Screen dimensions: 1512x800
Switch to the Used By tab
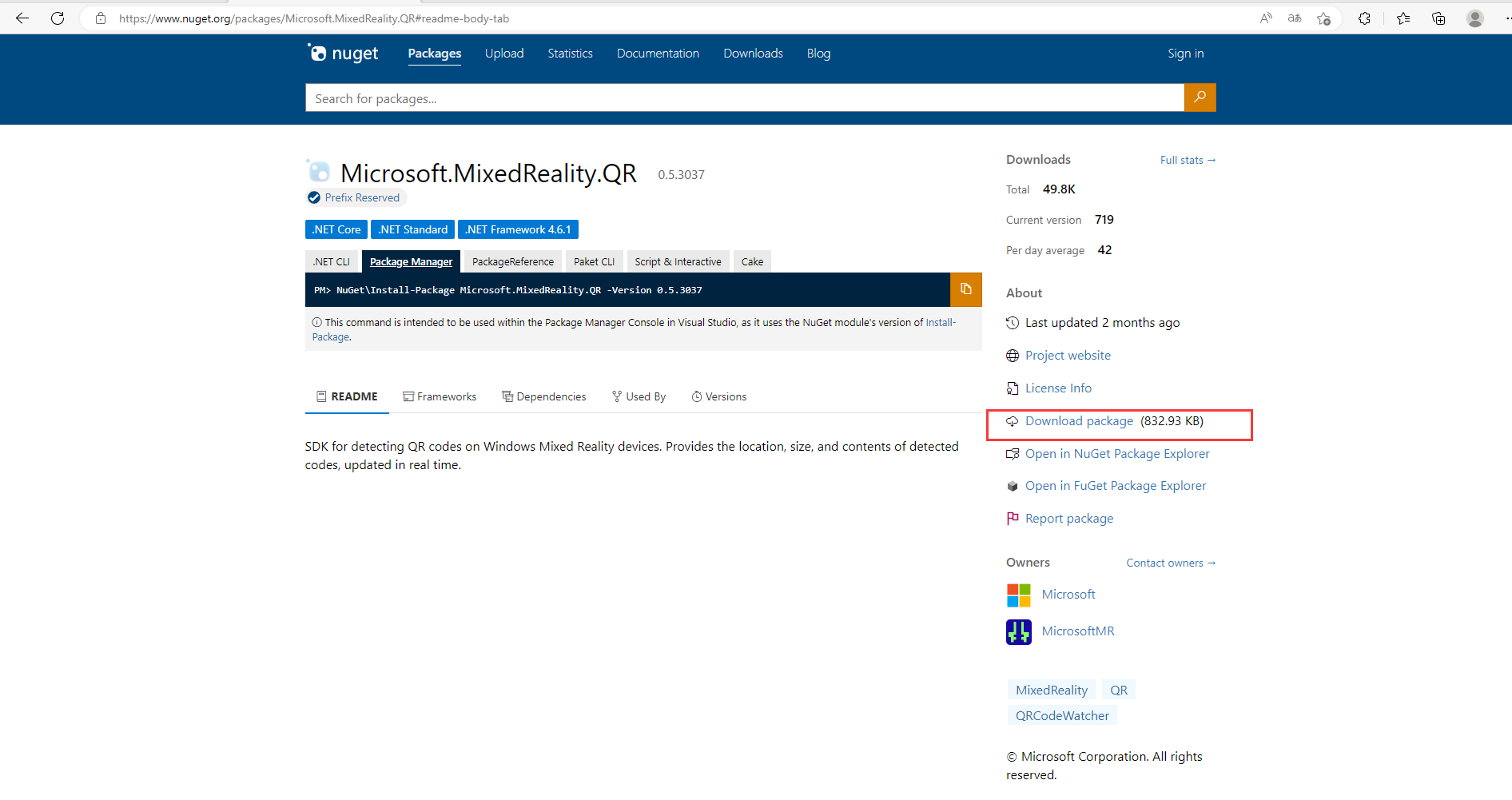click(639, 396)
